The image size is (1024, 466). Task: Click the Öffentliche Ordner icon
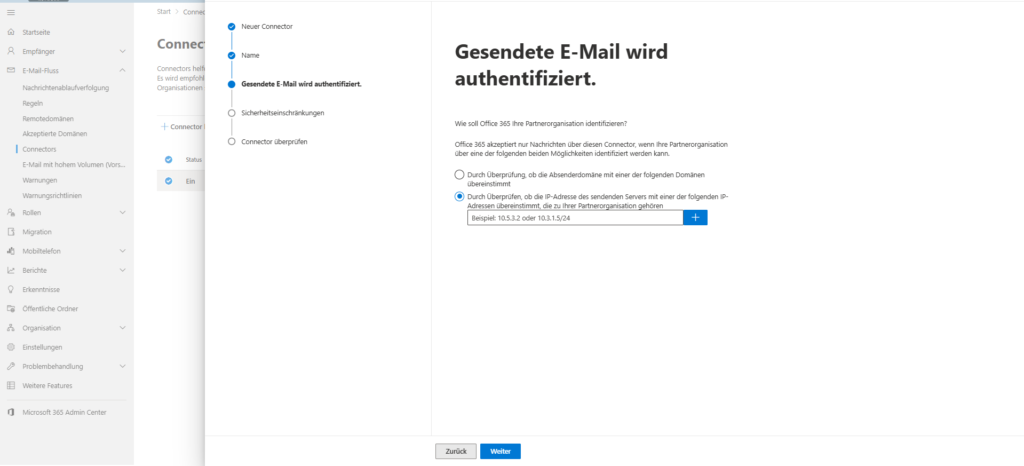pos(11,309)
